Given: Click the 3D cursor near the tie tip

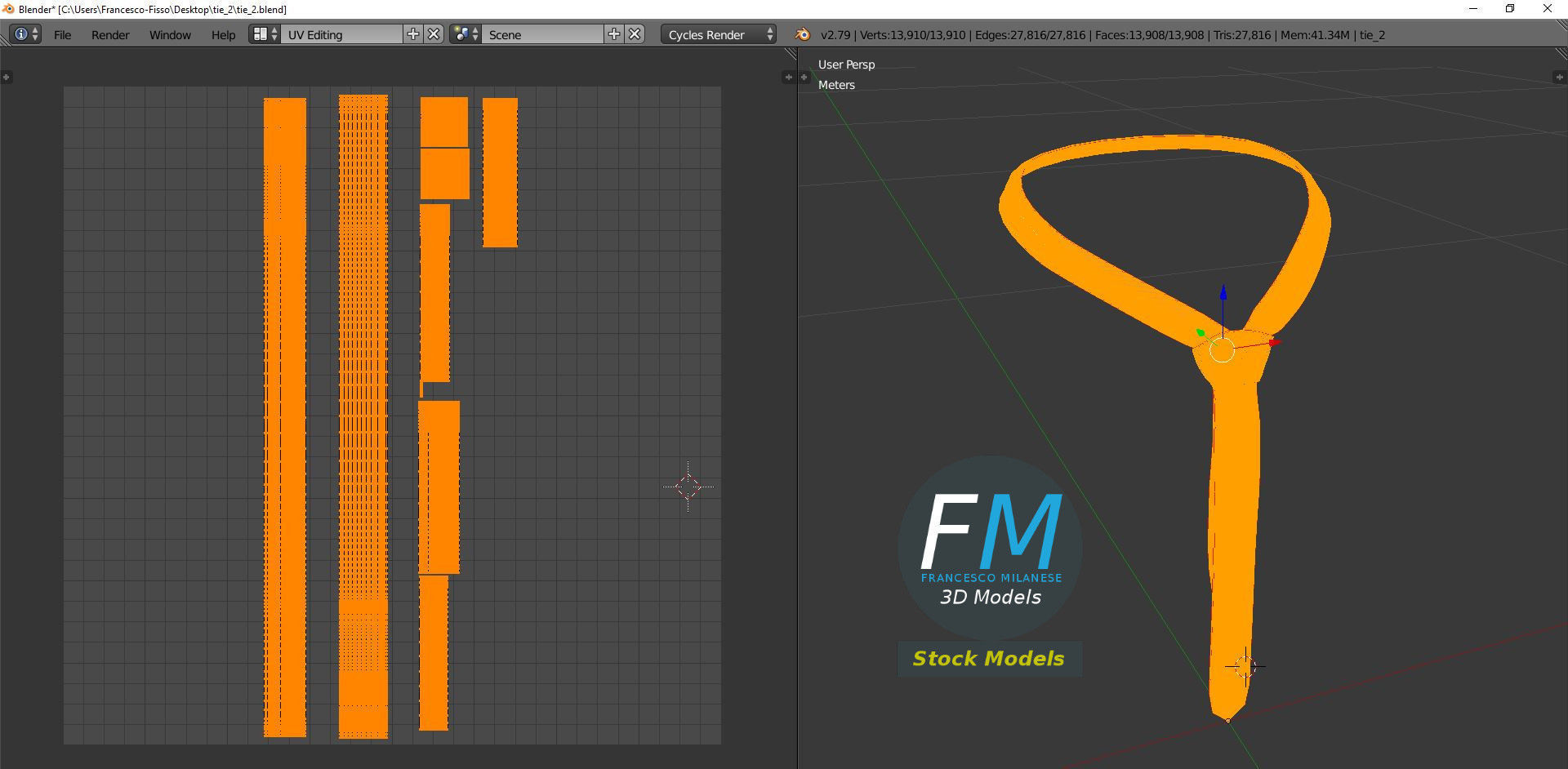Looking at the screenshot, I should (x=1245, y=666).
